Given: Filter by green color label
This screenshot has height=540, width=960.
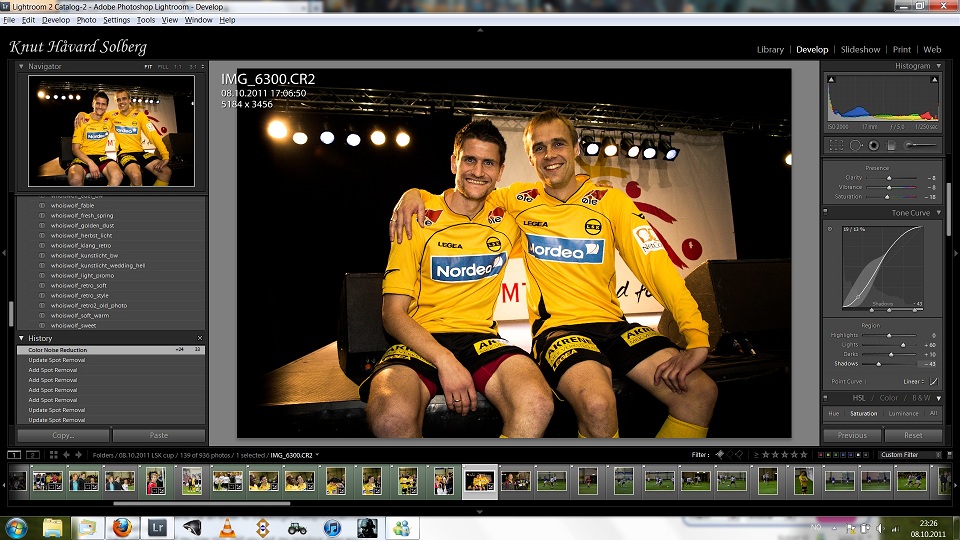Looking at the screenshot, I should 836,455.
